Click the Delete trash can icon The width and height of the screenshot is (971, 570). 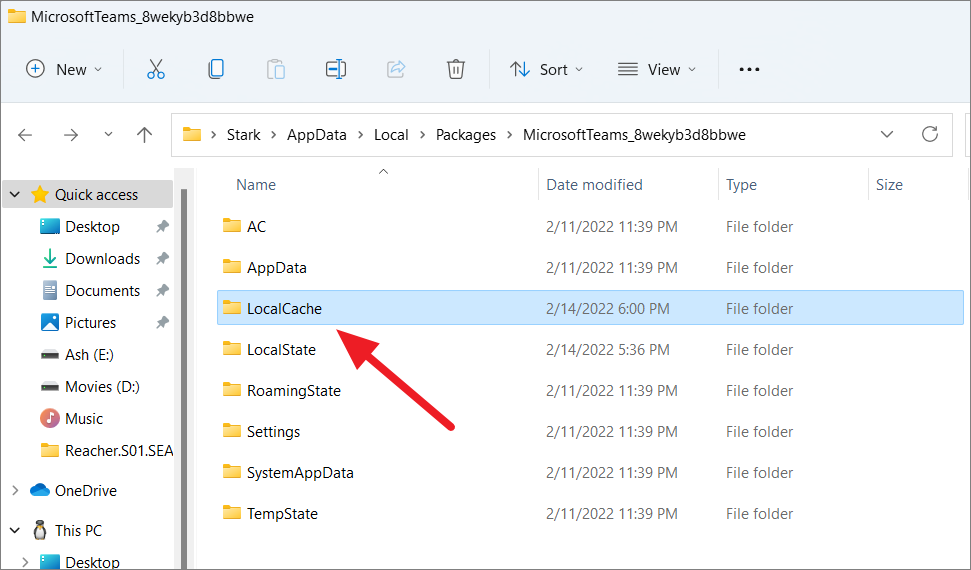pyautogui.click(x=456, y=69)
